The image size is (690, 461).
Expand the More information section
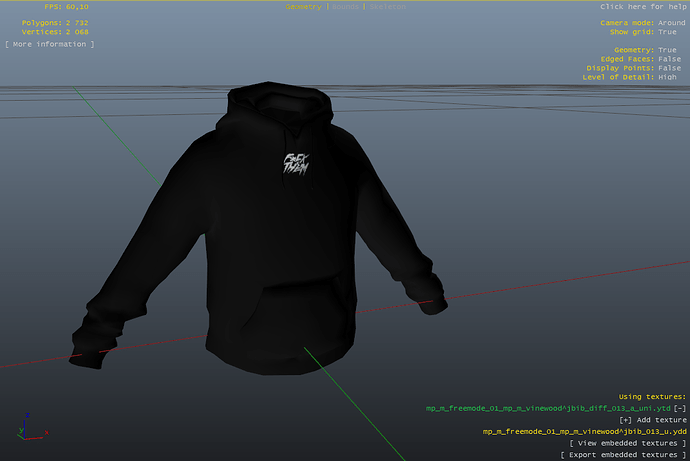(49, 44)
